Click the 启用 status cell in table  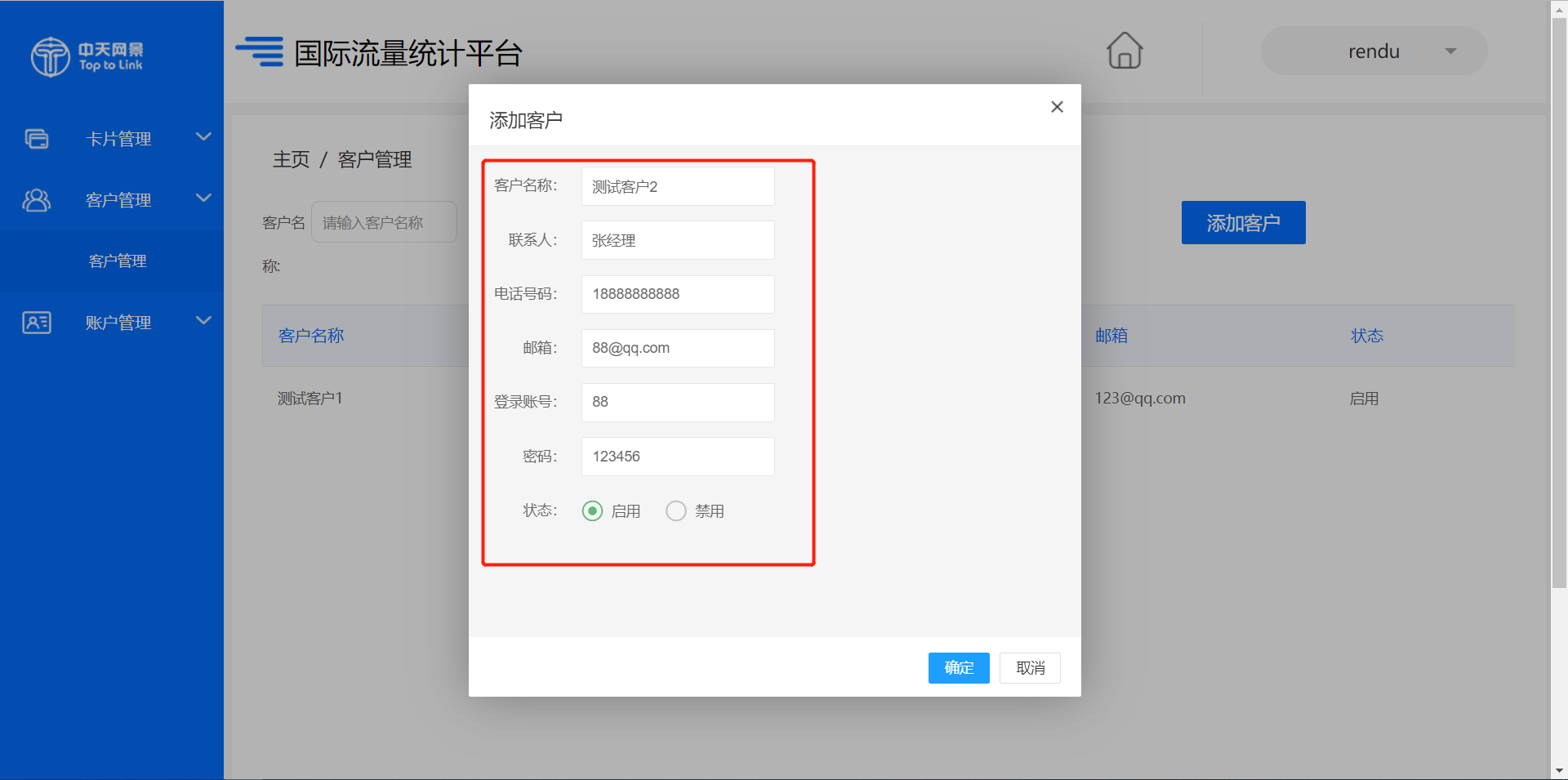pyautogui.click(x=1364, y=399)
